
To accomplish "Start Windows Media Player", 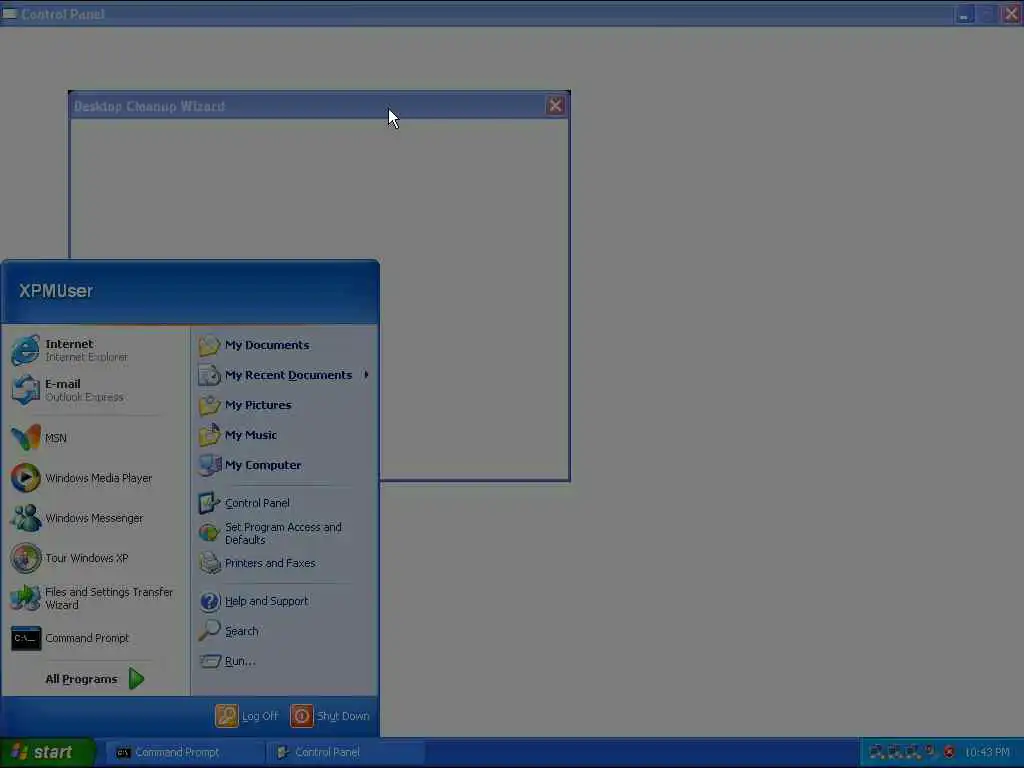I will [x=95, y=478].
